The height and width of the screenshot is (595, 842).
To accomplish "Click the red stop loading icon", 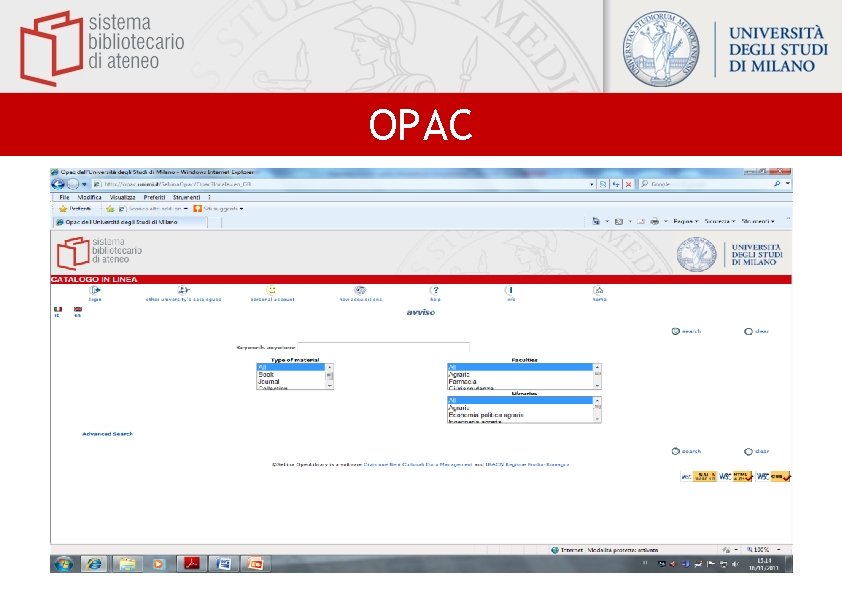I will (628, 184).
